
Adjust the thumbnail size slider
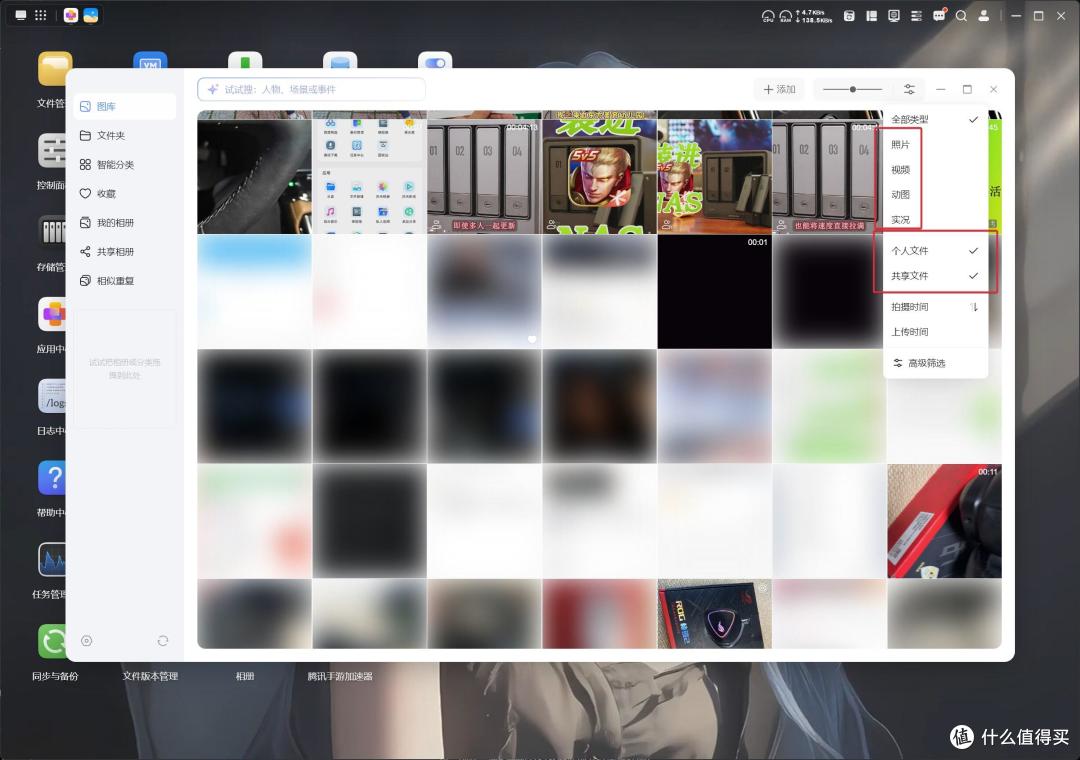(853, 90)
